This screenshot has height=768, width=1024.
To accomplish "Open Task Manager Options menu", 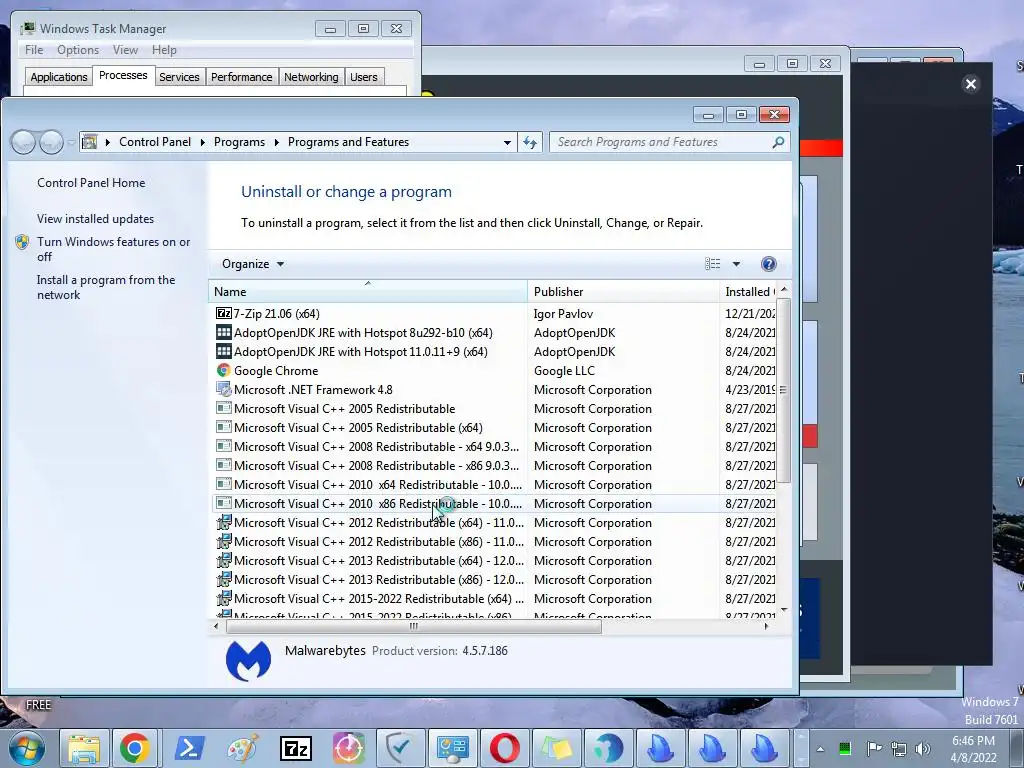I will [x=78, y=50].
